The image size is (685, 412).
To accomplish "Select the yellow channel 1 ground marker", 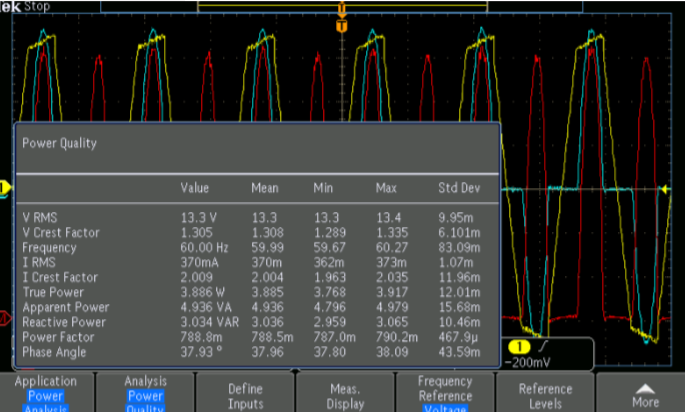I will [5, 188].
